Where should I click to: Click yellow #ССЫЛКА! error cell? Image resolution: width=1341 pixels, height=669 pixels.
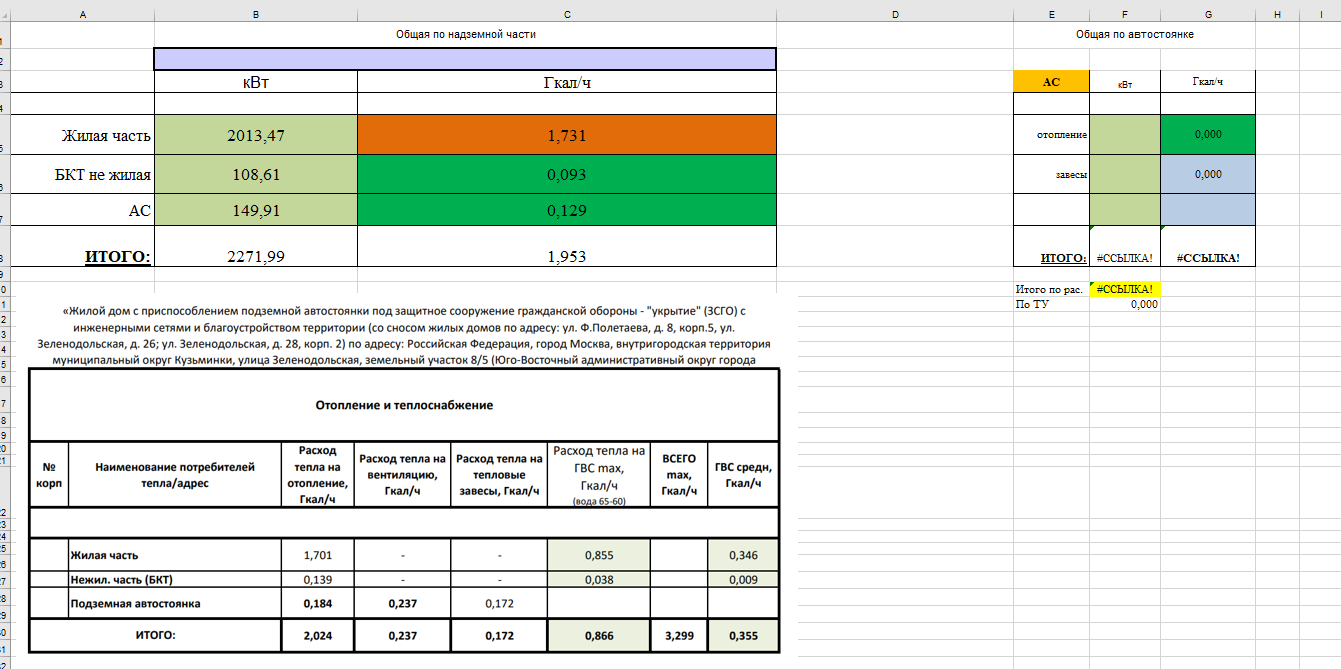coord(1125,289)
